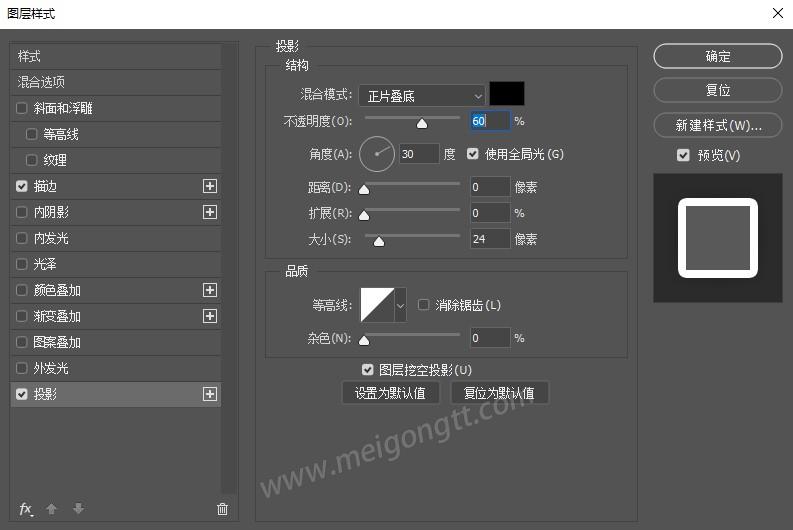Enable the 图案叠加 checkbox

[x=21, y=342]
